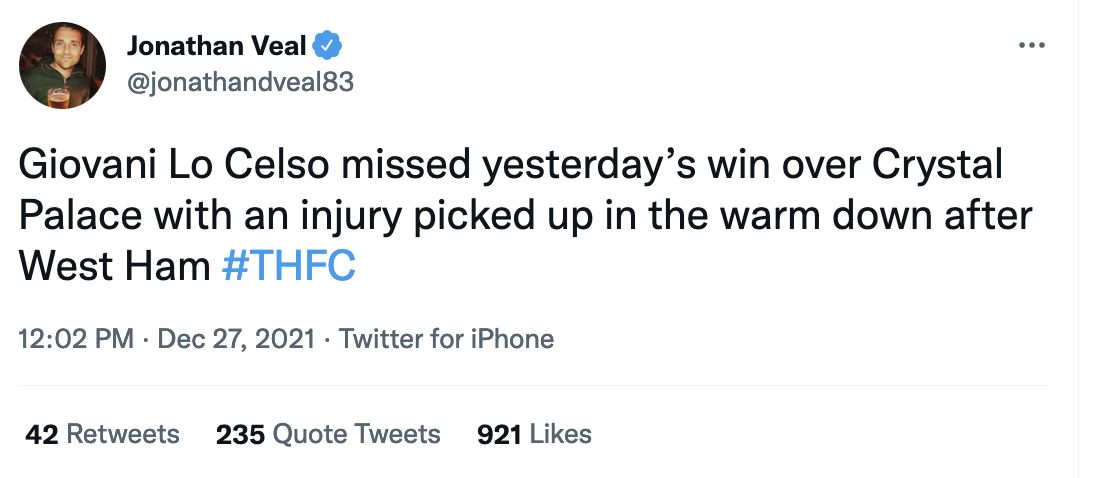Open Jonathan Veal's profile photo
This screenshot has width=1108, height=478.
click(x=62, y=65)
